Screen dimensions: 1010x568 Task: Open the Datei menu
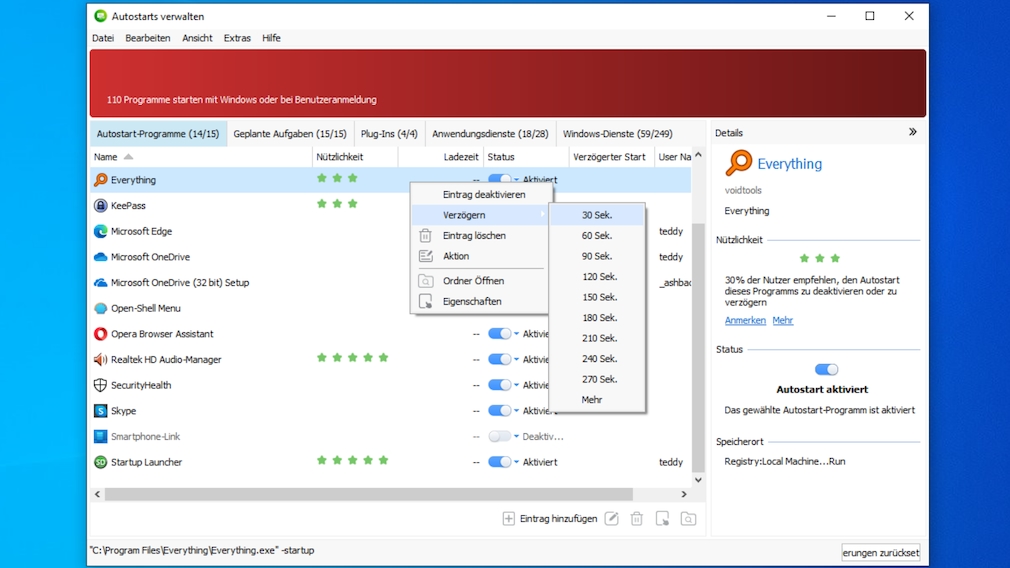pyautogui.click(x=103, y=38)
